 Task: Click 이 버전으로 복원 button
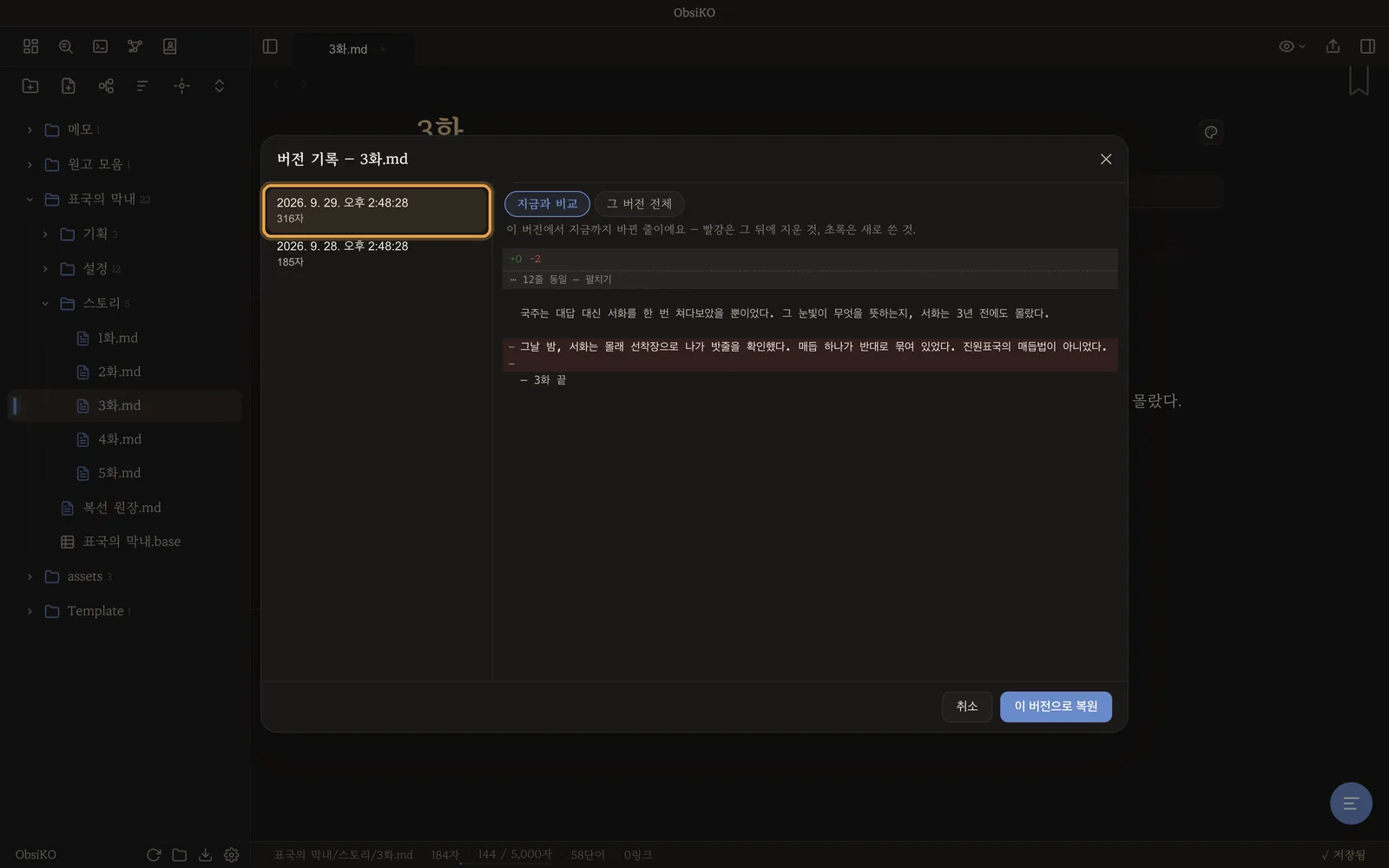pos(1056,707)
